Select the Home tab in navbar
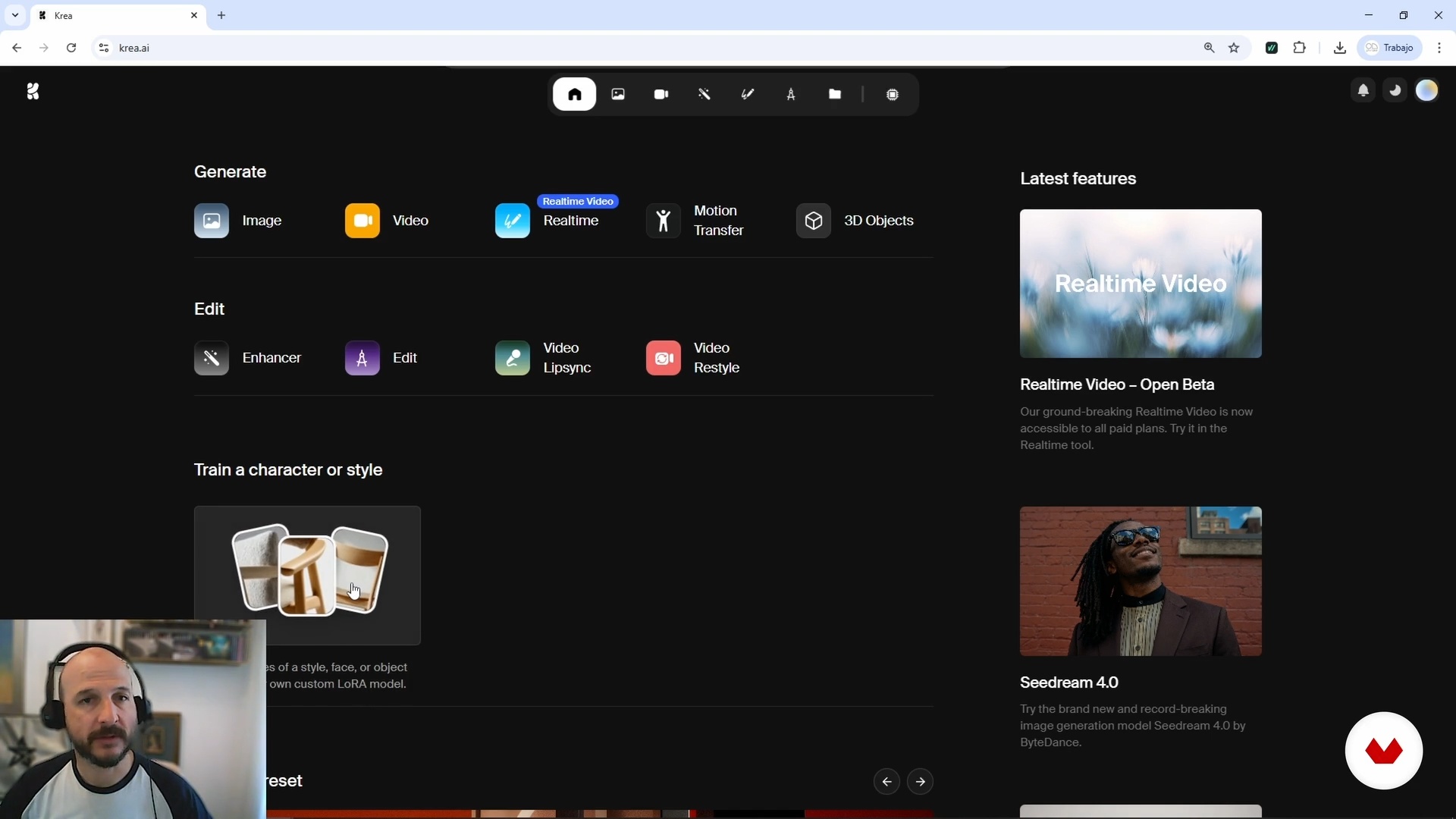Viewport: 1456px width, 819px height. 574,95
